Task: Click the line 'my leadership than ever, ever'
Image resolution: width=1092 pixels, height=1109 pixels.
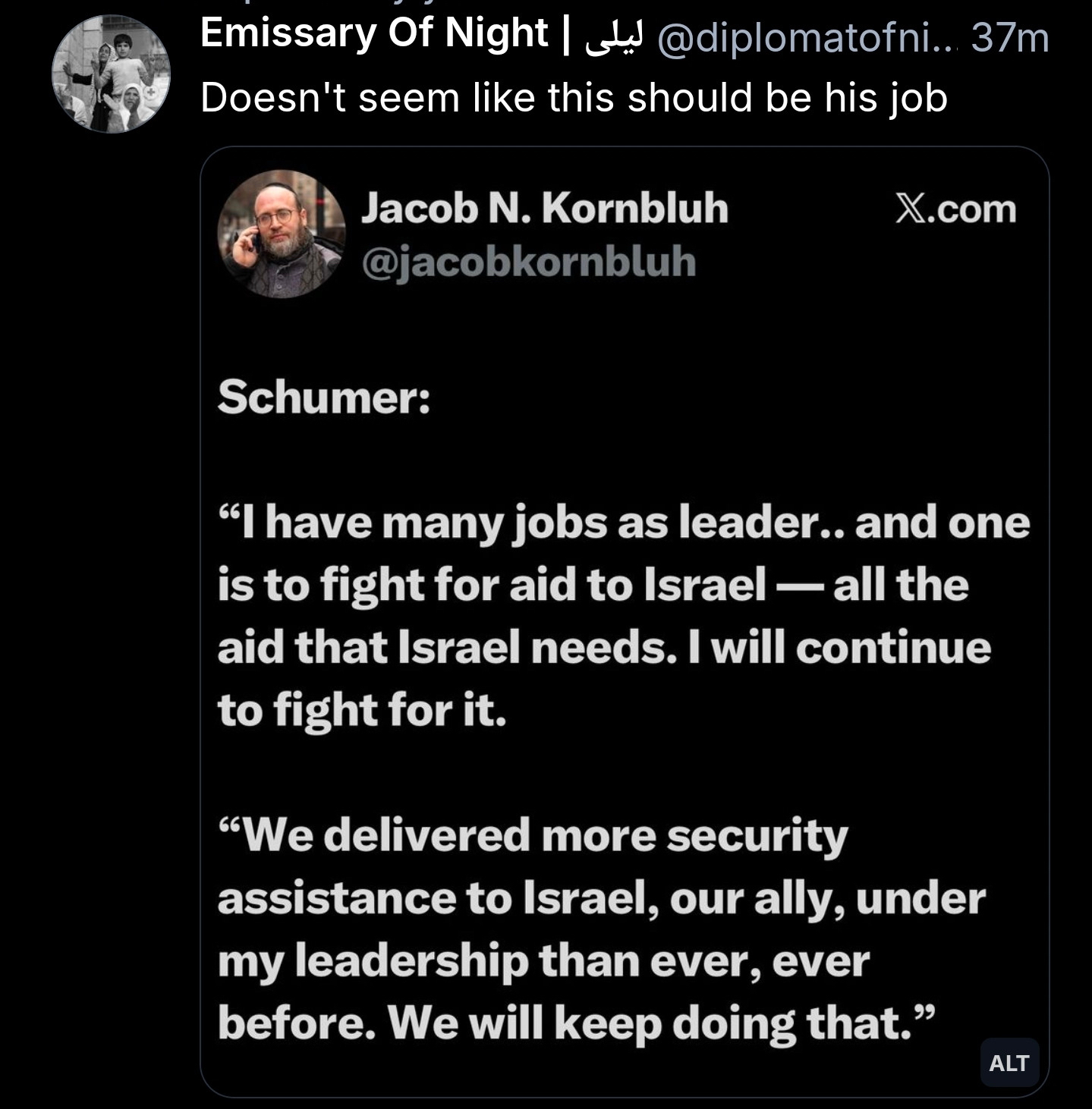Action: pos(543,961)
